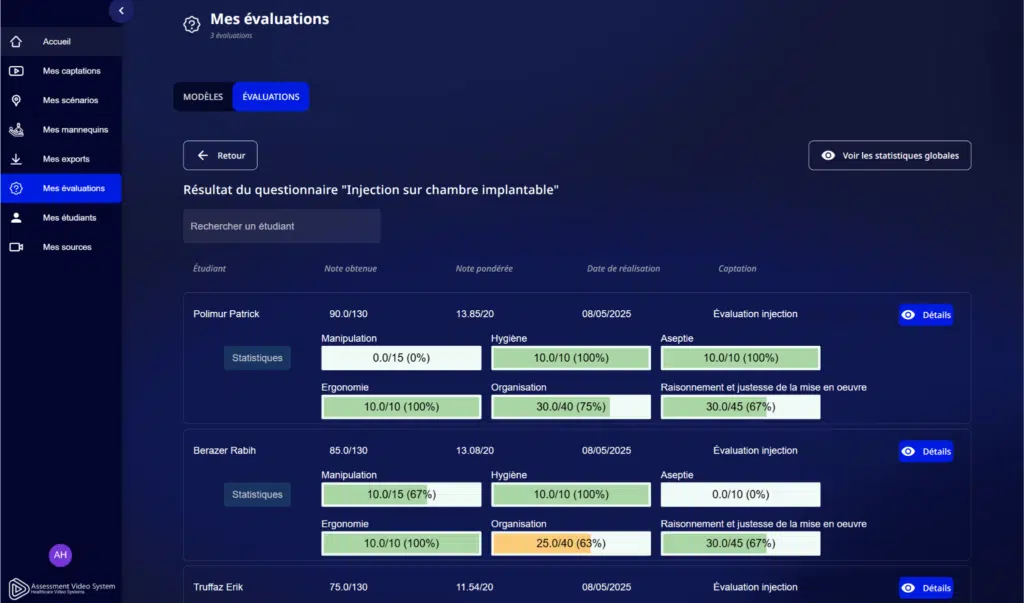
Task: Click the Captation column header
Action: coord(737,269)
